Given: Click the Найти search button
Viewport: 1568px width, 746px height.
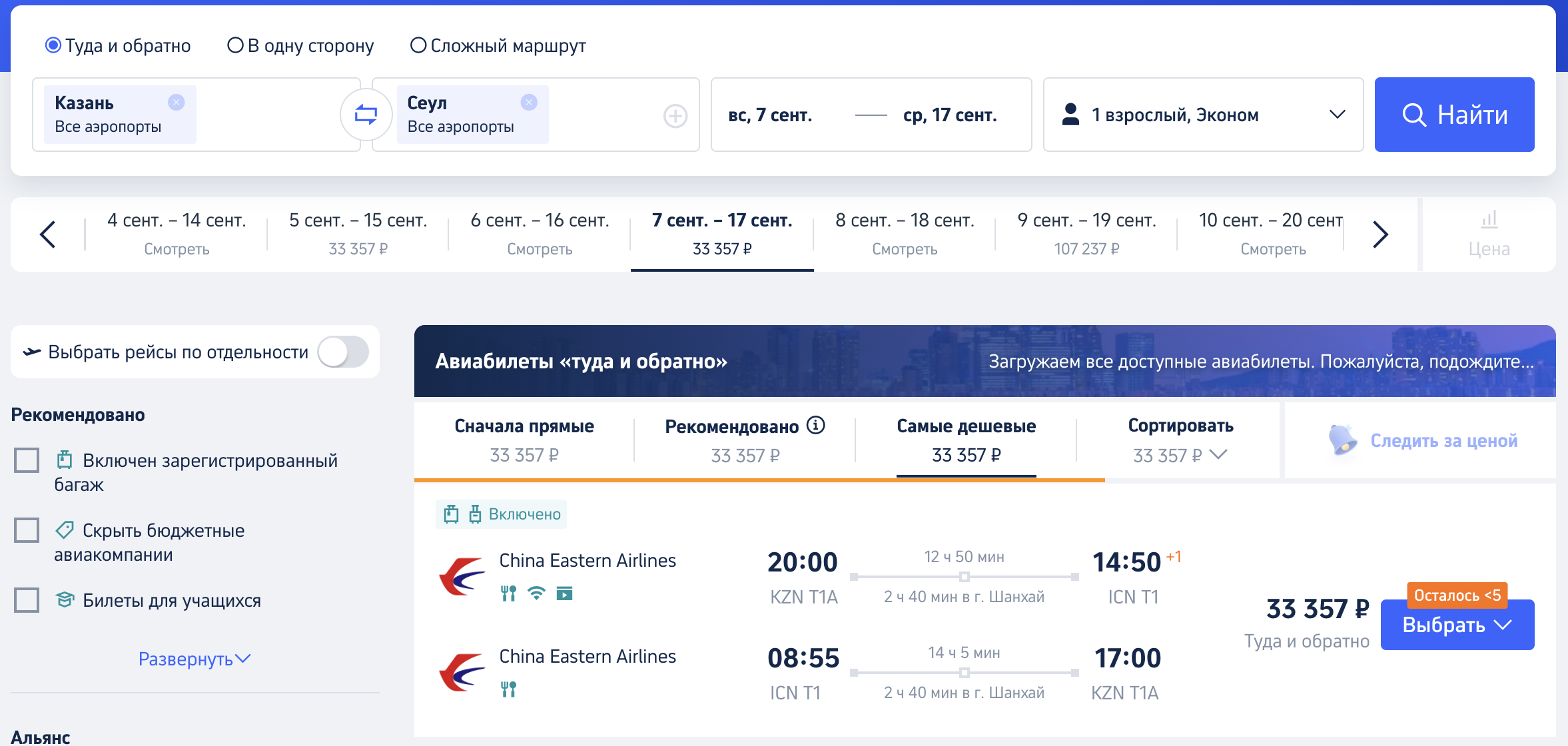Looking at the screenshot, I should tap(1455, 115).
